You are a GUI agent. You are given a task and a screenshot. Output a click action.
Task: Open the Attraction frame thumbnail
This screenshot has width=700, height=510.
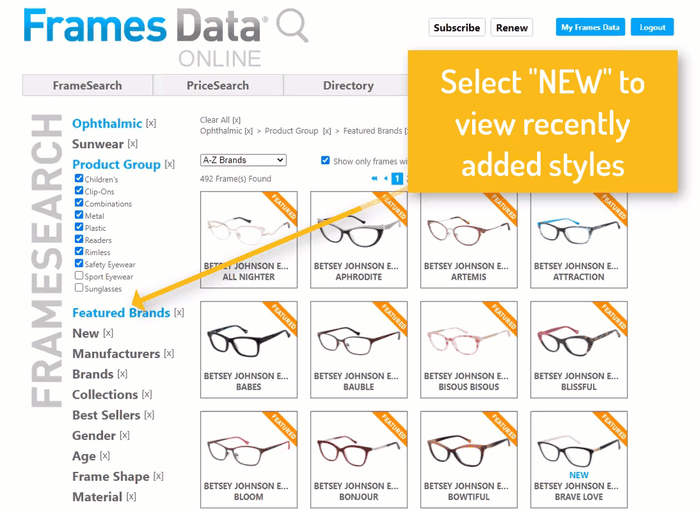point(579,239)
